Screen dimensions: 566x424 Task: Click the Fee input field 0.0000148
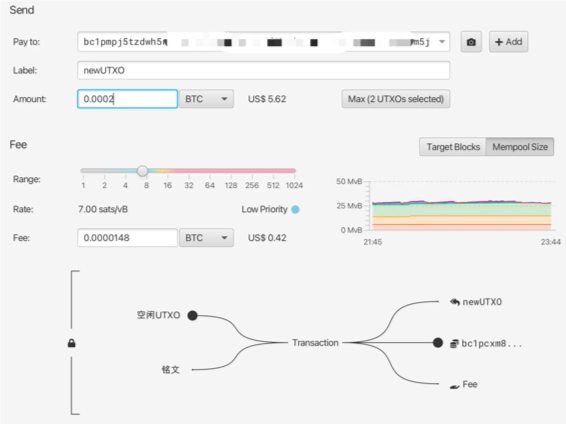pos(127,238)
